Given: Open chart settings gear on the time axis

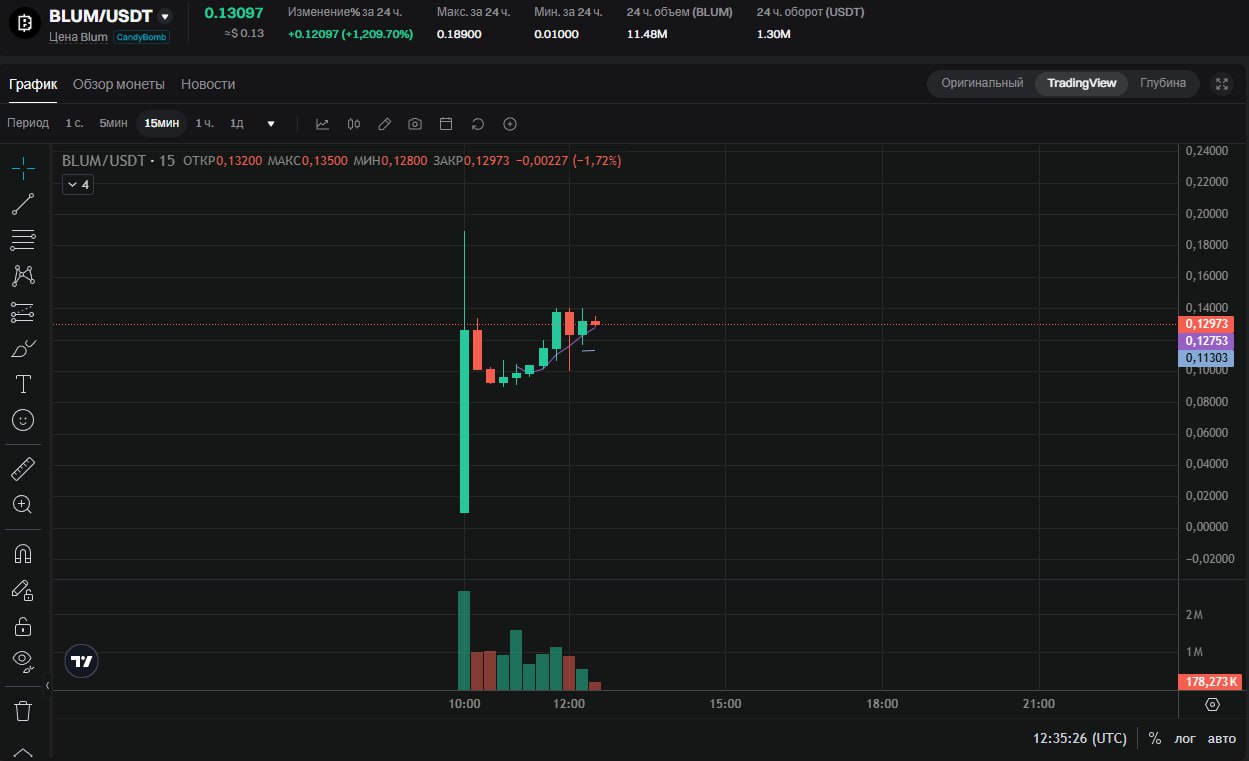Looking at the screenshot, I should [x=1212, y=704].
